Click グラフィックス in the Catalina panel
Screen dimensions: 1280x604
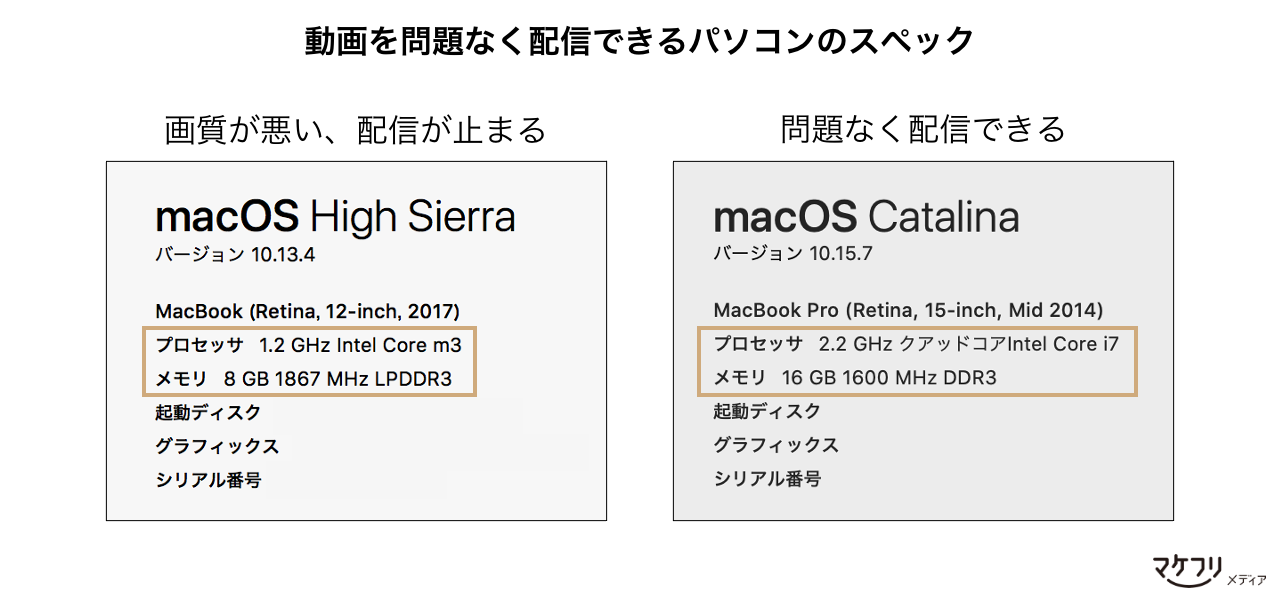tap(775, 445)
